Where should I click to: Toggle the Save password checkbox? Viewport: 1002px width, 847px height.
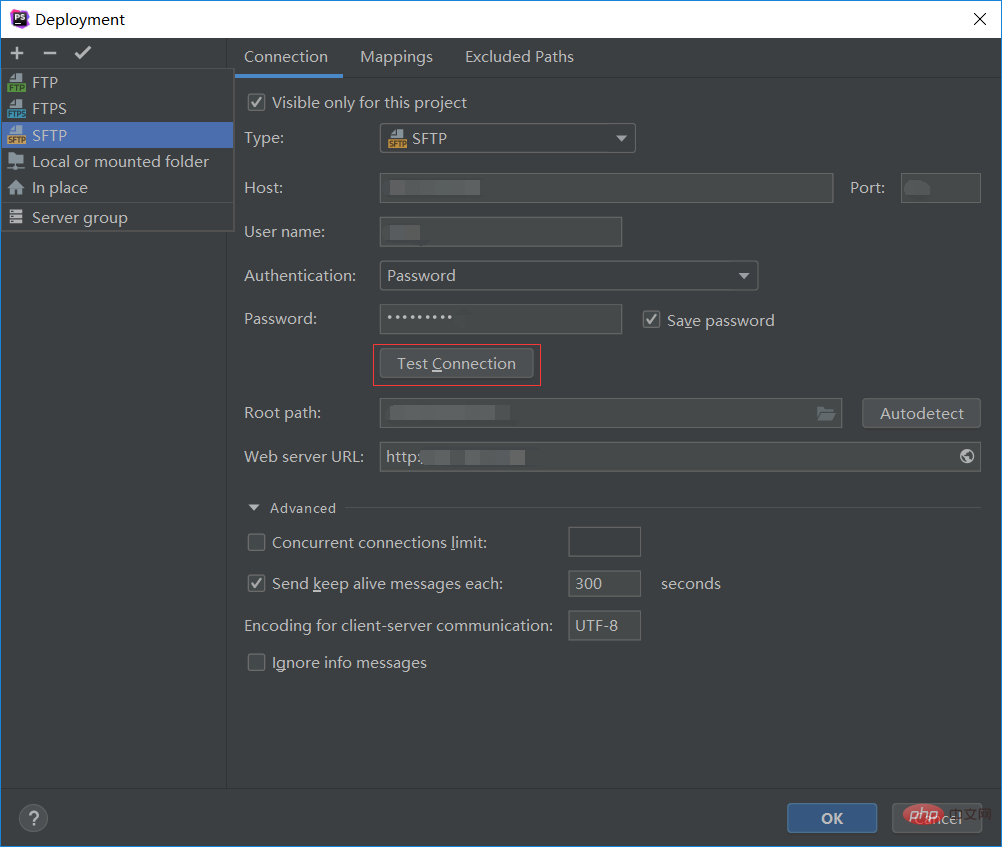pyautogui.click(x=651, y=320)
